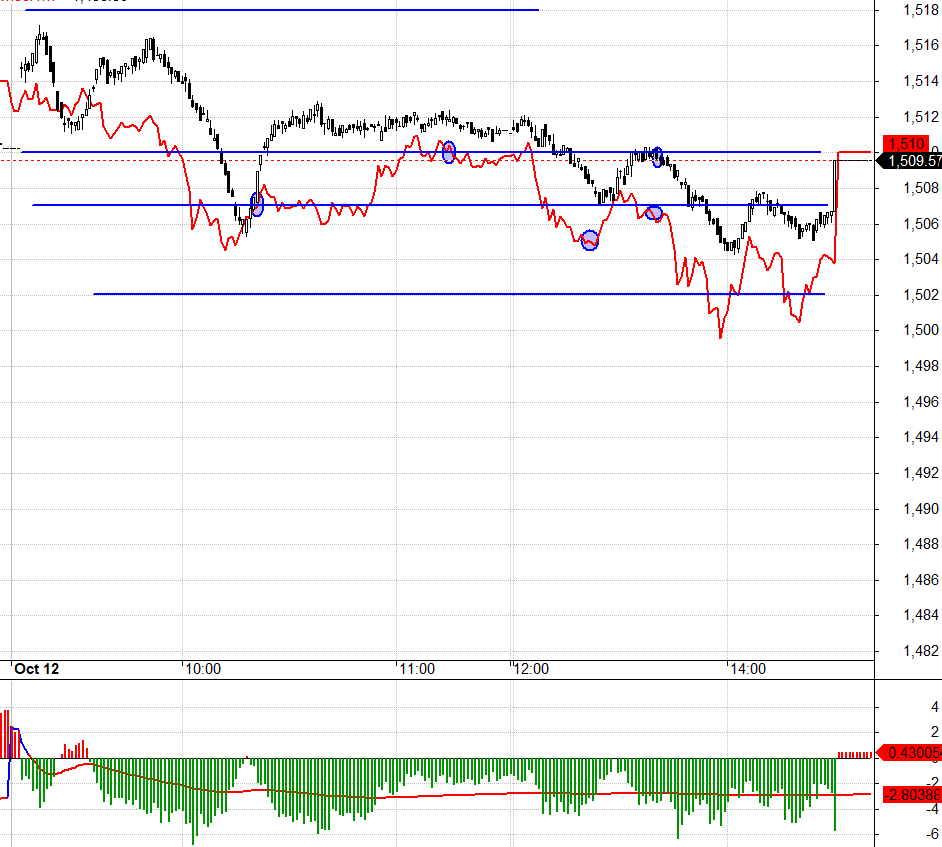
Task: Click the red 0.43005 indicator value label
Action: 909,753
